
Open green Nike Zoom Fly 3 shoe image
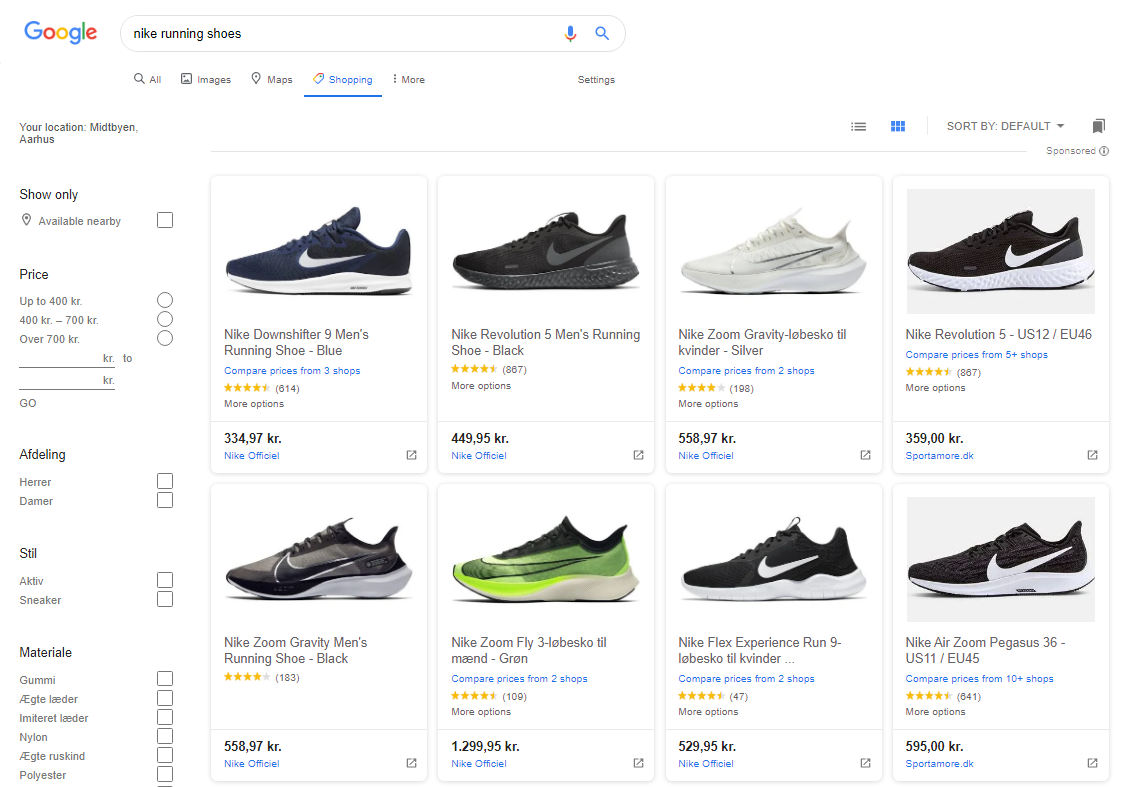[x=546, y=559]
